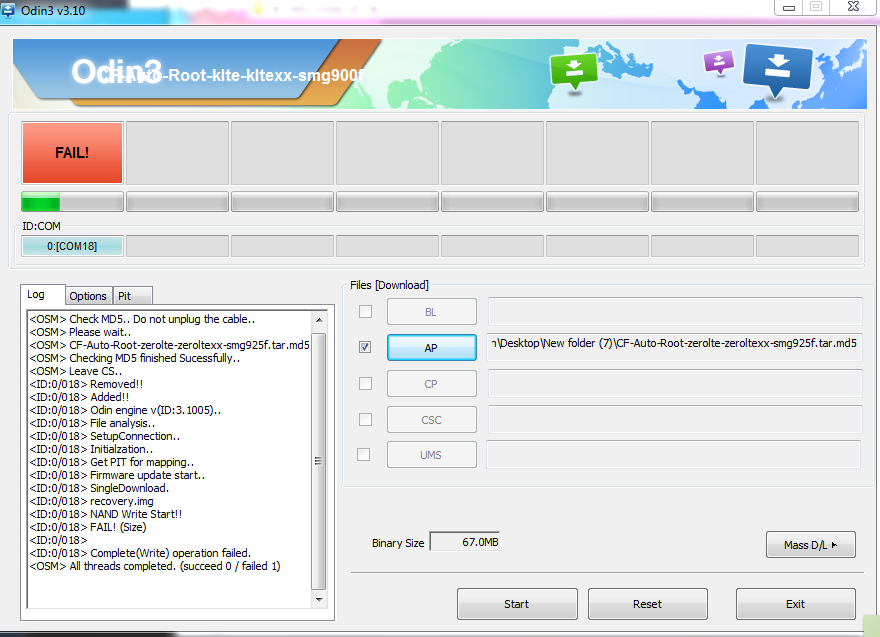
Task: Click the 'ID:COM' label
Action: click(42, 226)
